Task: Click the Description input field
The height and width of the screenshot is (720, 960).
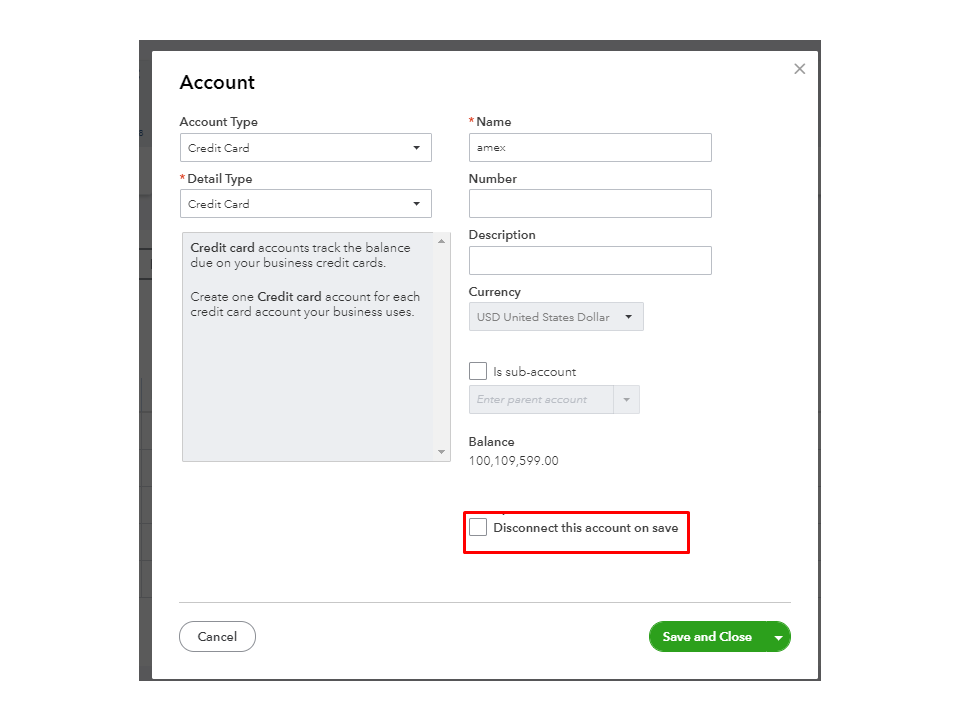Action: [590, 260]
